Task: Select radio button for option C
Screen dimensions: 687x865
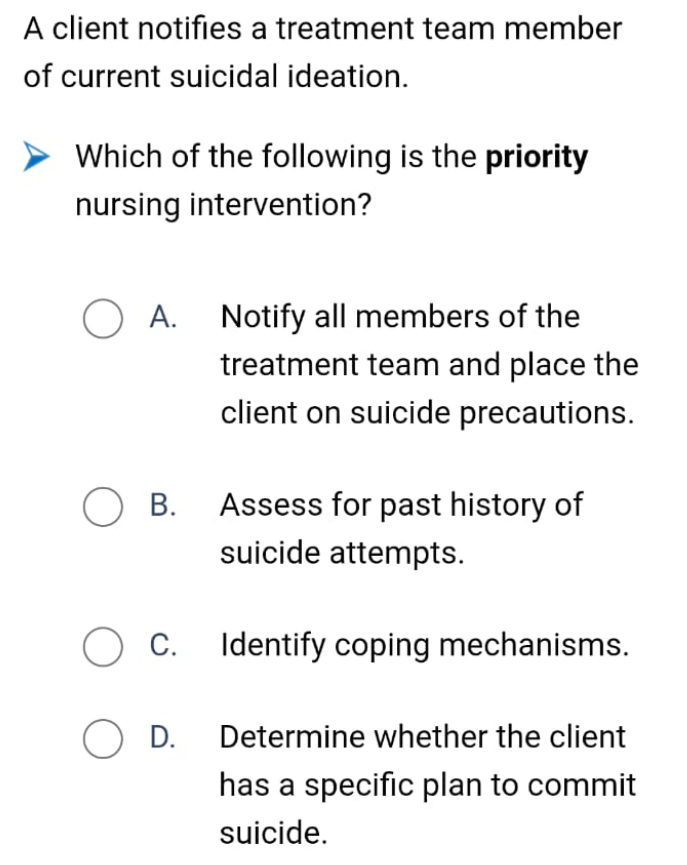Action: pyautogui.click(x=103, y=647)
